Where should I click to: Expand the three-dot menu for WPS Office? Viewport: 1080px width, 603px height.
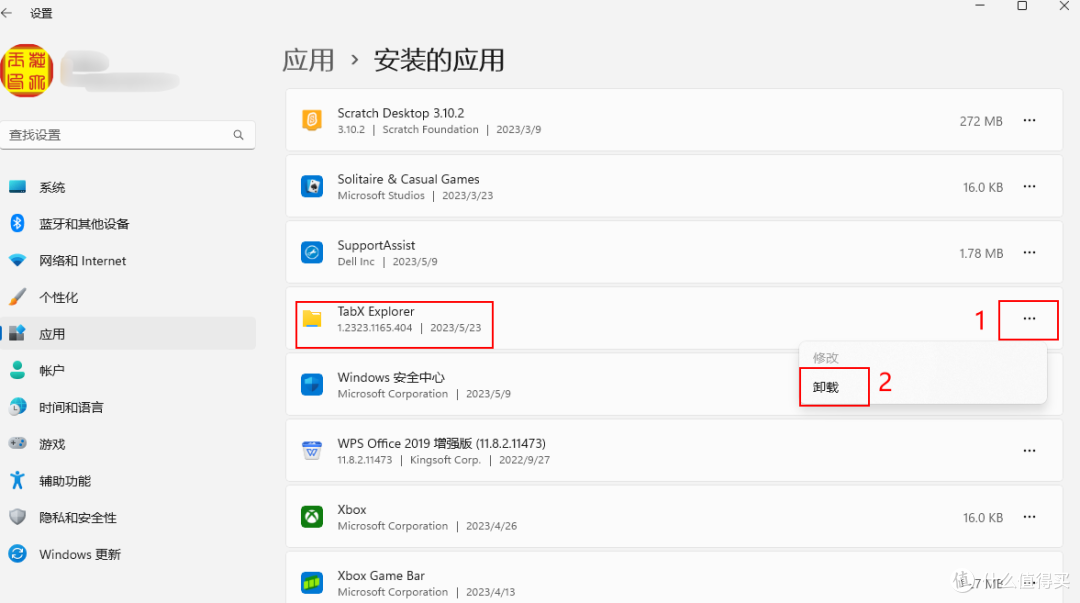click(x=1029, y=451)
